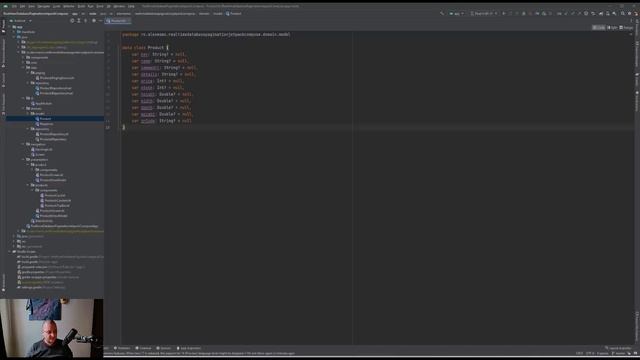Open the Build menu

81,6
